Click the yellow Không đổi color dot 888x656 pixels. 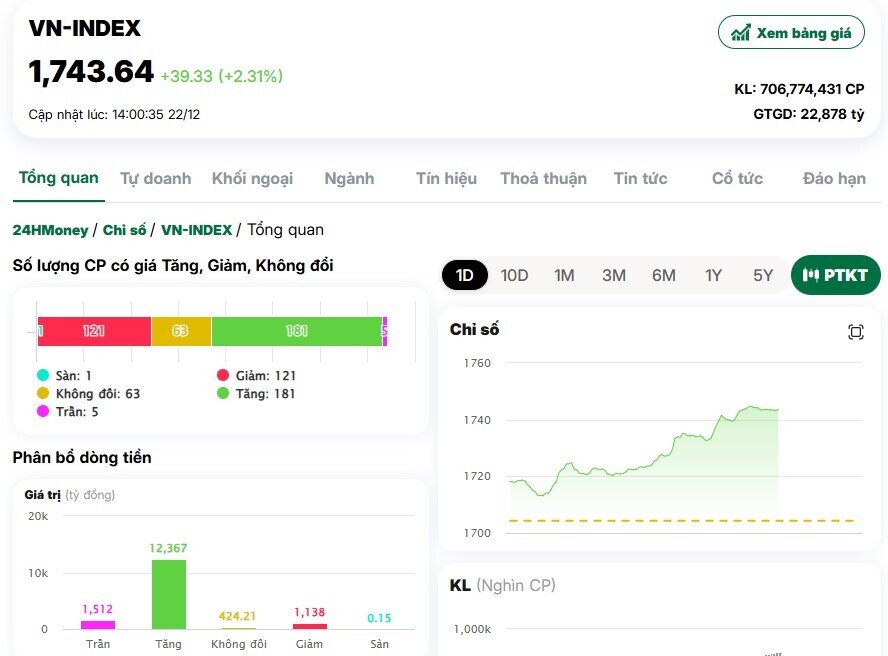pos(43,394)
